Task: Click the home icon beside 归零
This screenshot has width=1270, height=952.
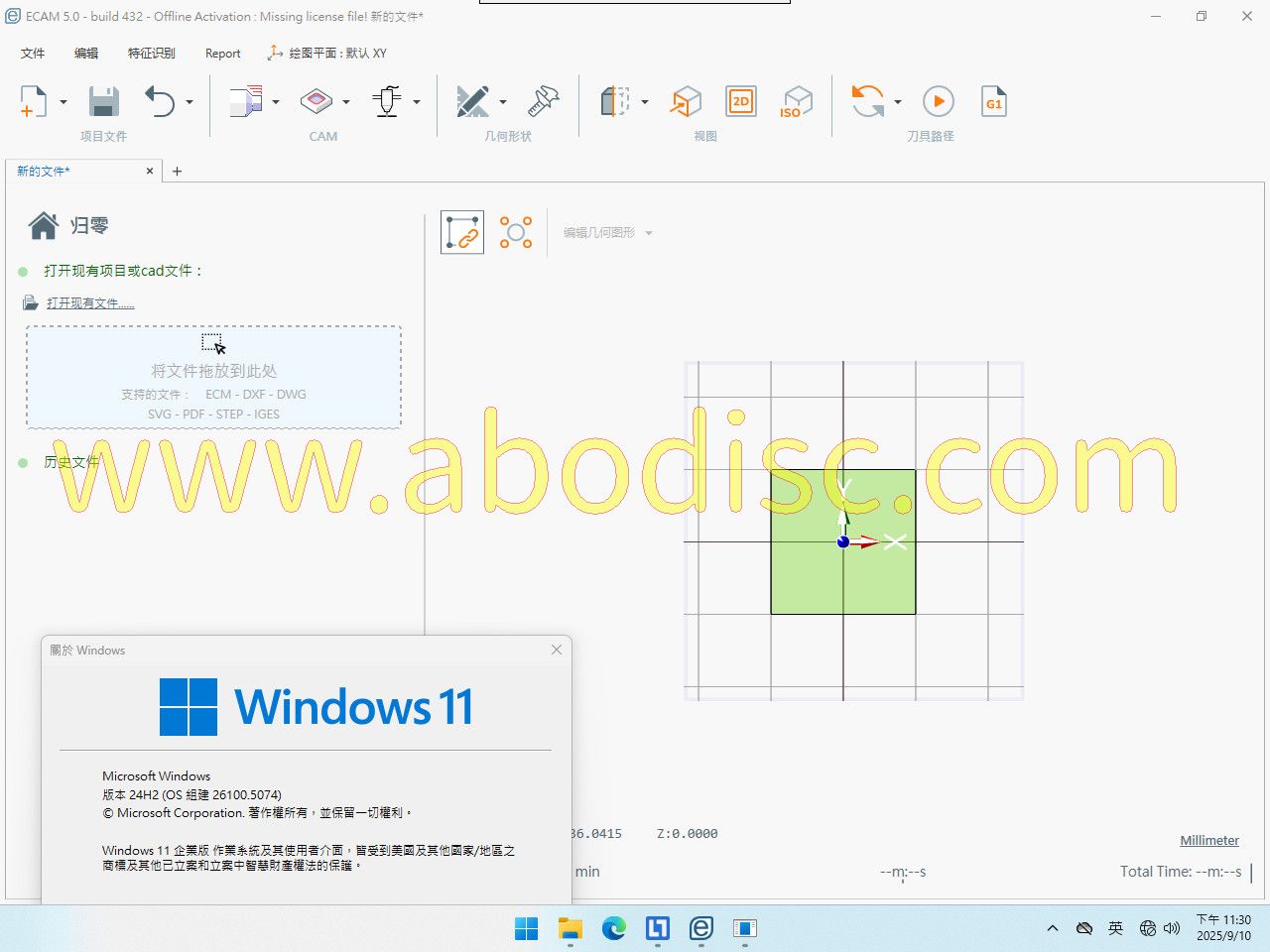Action: [x=43, y=226]
